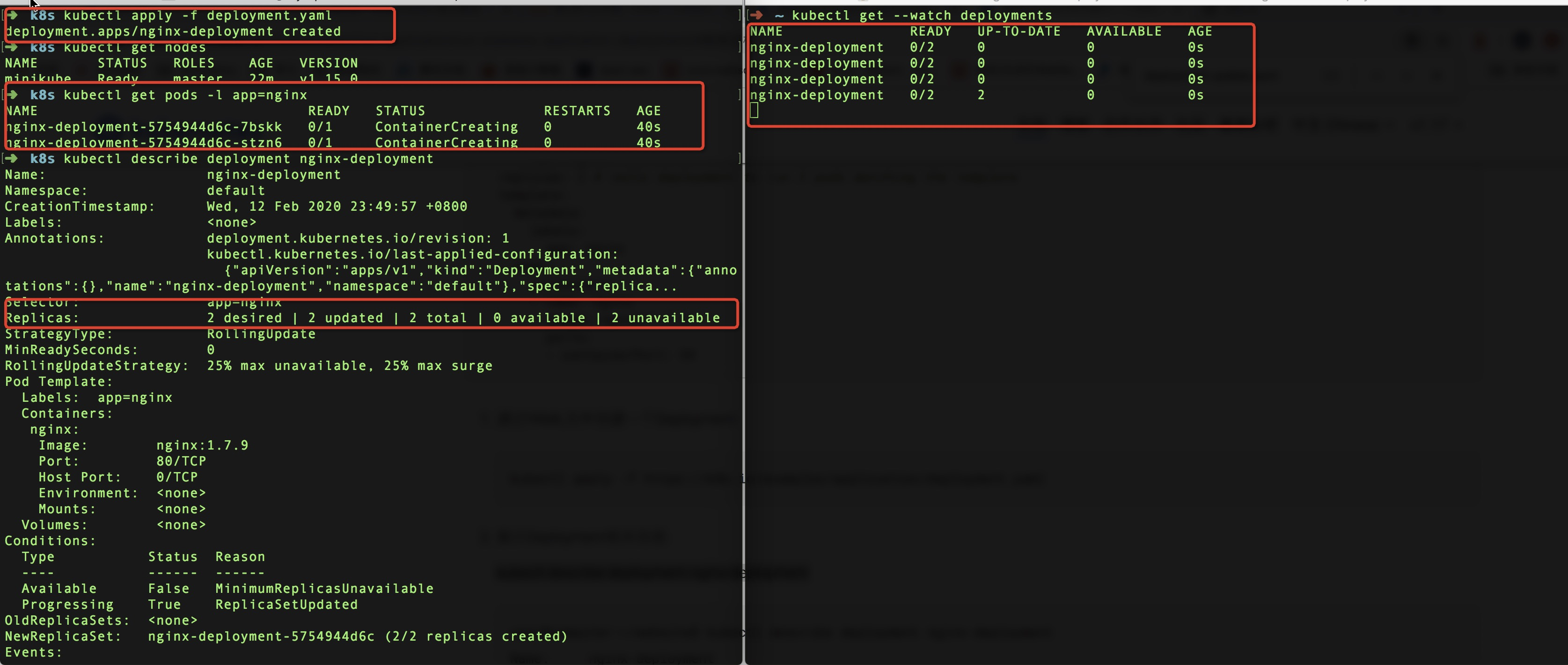
Task: Select the Namespace value 'default'
Action: coord(235,191)
